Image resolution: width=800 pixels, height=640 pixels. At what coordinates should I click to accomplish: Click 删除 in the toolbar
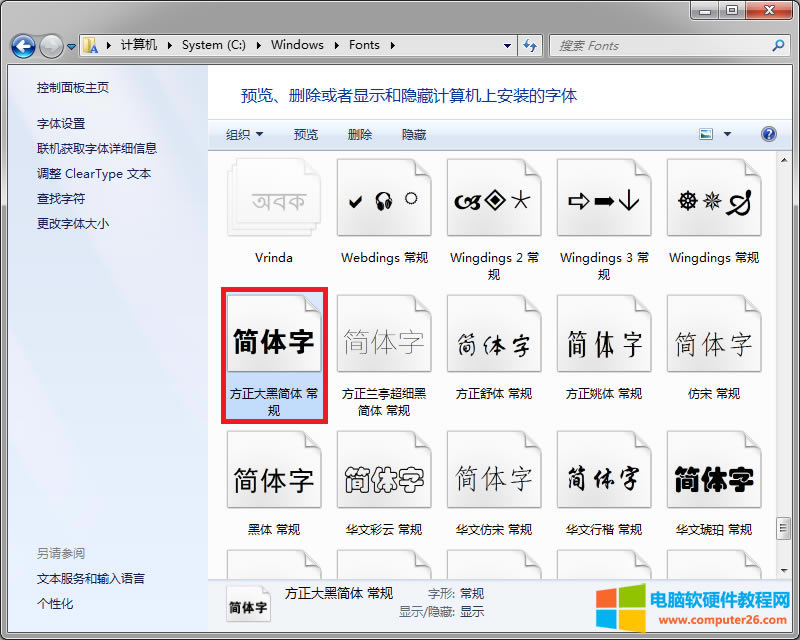click(x=360, y=135)
